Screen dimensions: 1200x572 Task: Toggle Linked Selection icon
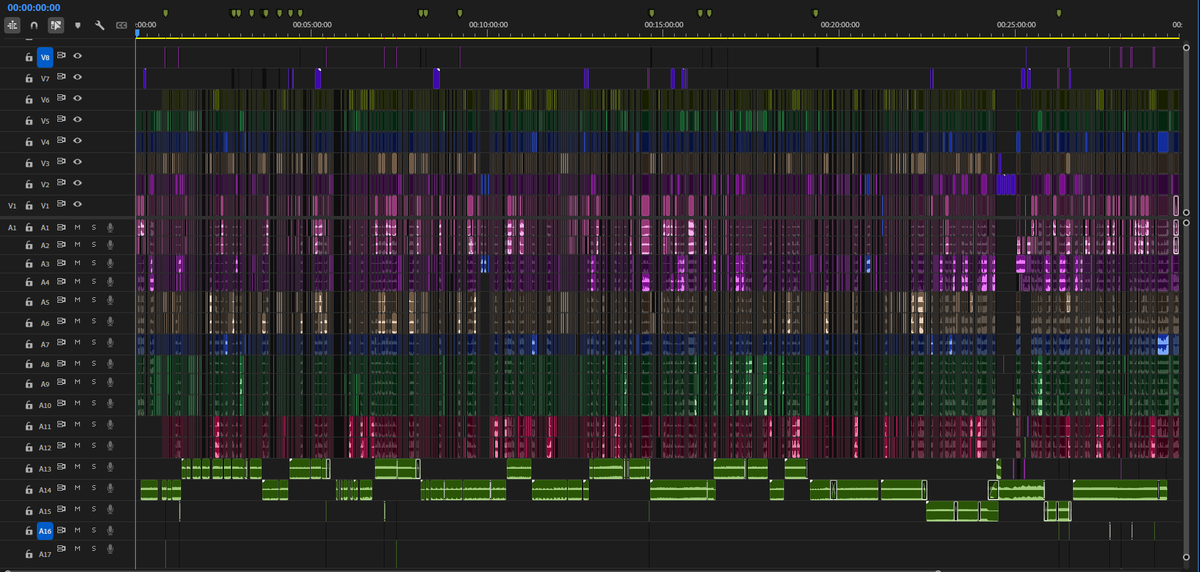pyautogui.click(x=56, y=24)
